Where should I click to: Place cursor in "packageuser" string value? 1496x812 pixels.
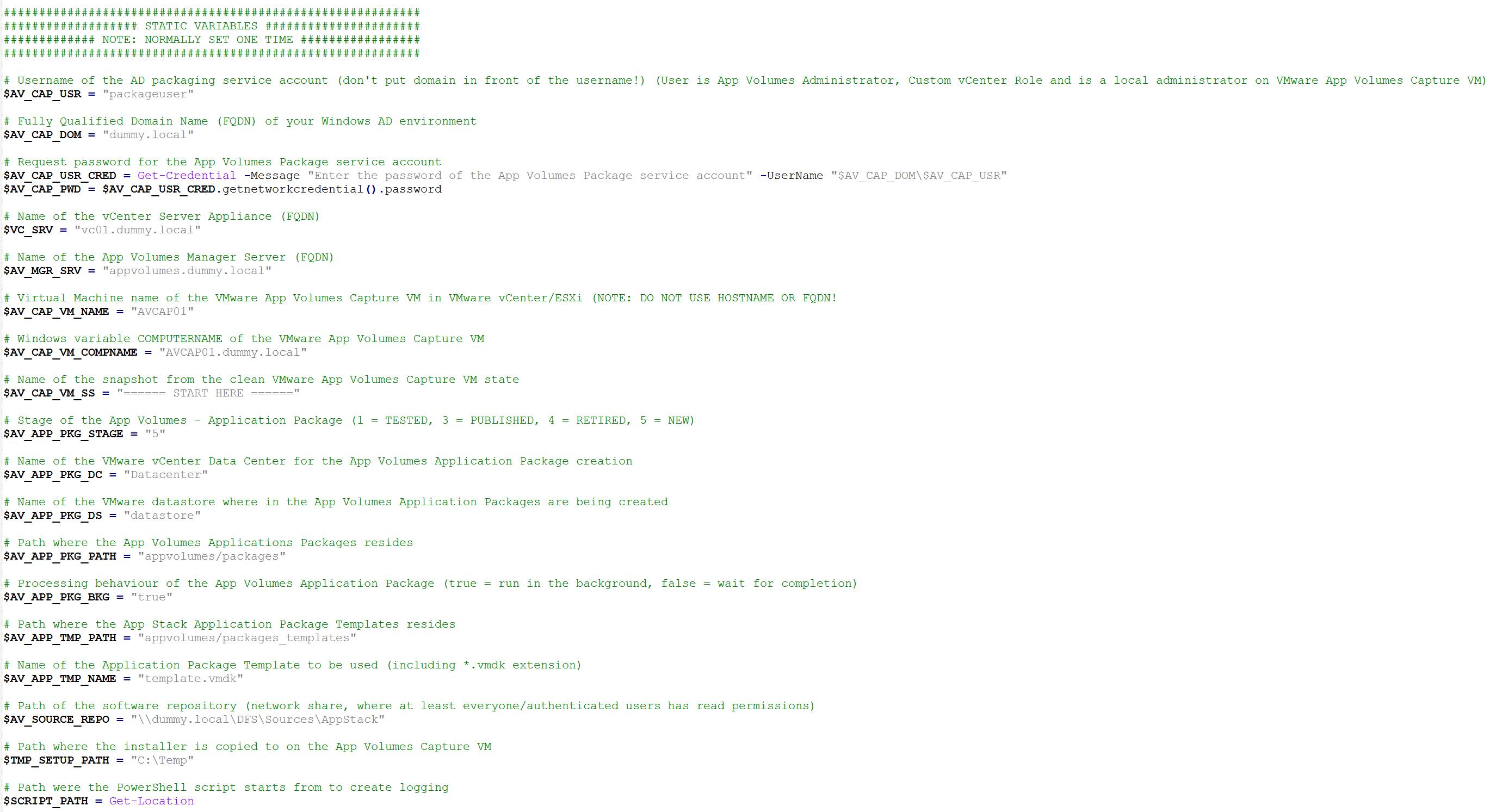[x=148, y=94]
